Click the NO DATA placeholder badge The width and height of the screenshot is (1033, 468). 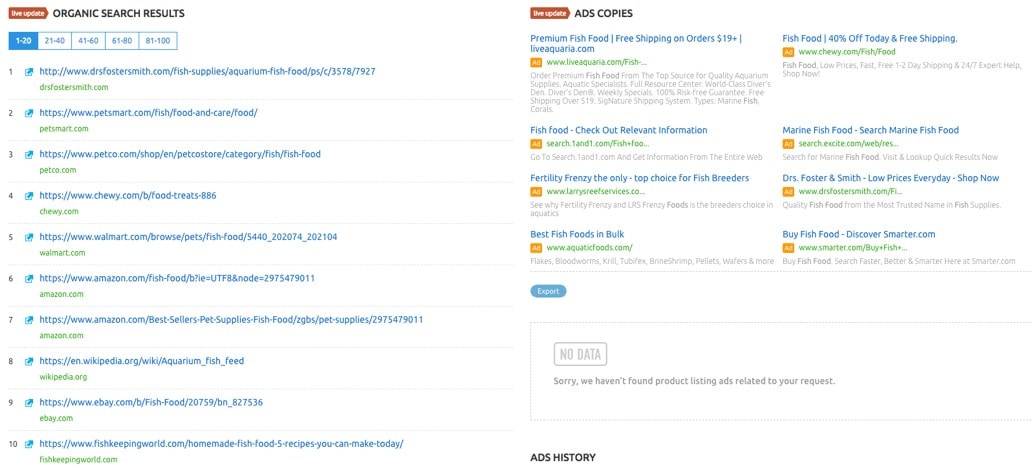pyautogui.click(x=580, y=355)
